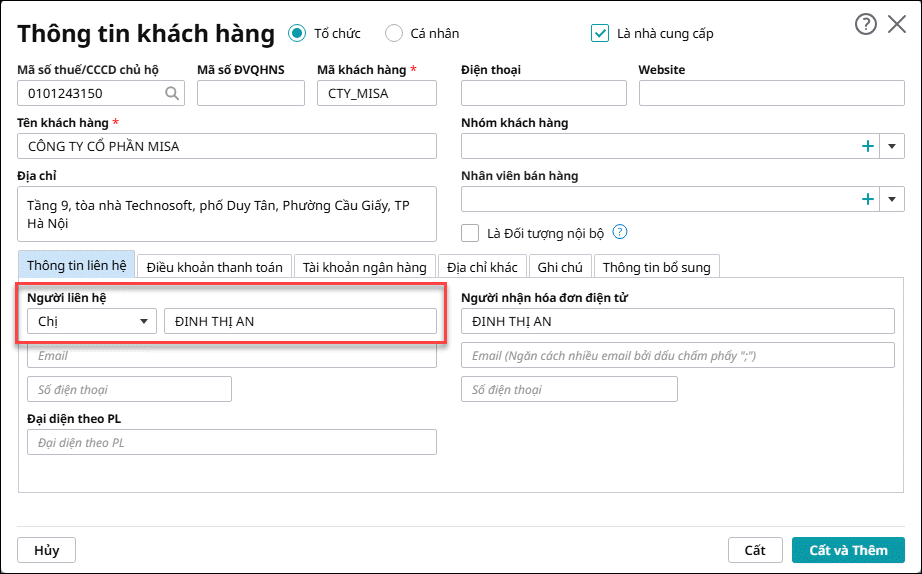Add new customer group with plus icon
Viewport: 922px width, 574px height.
pyautogui.click(x=868, y=146)
